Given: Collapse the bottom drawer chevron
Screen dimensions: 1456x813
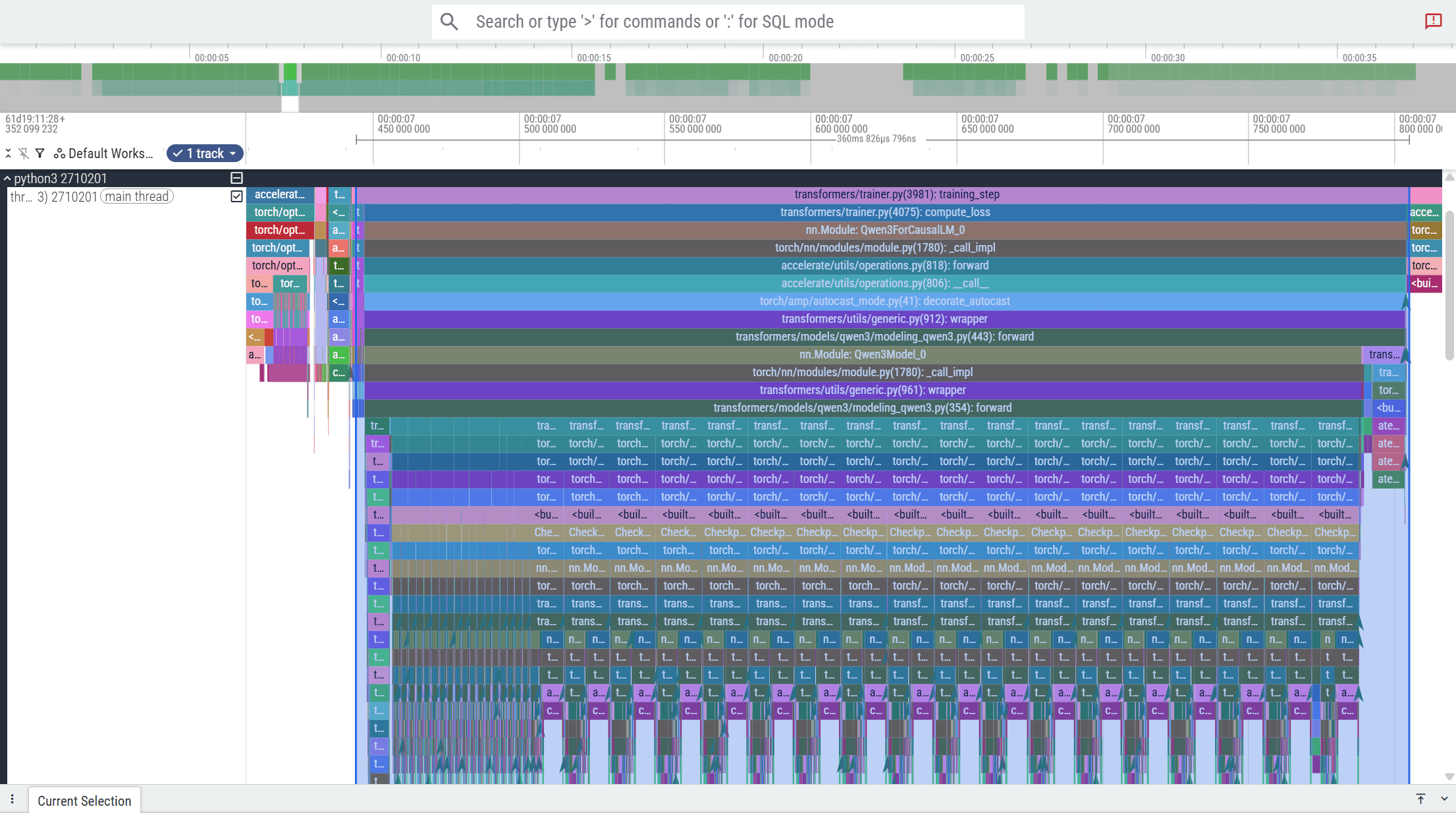Looking at the screenshot, I should tap(1444, 799).
